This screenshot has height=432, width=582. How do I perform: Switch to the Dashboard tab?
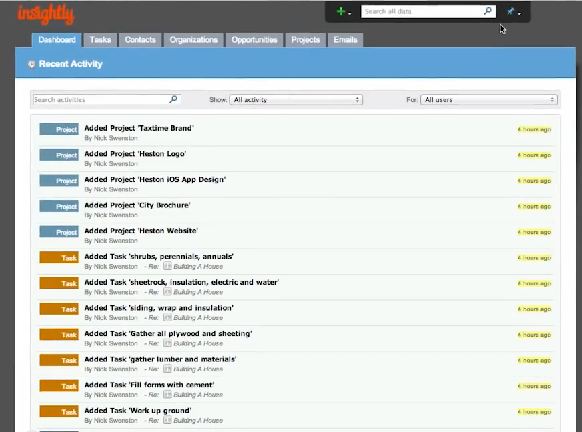pos(57,40)
